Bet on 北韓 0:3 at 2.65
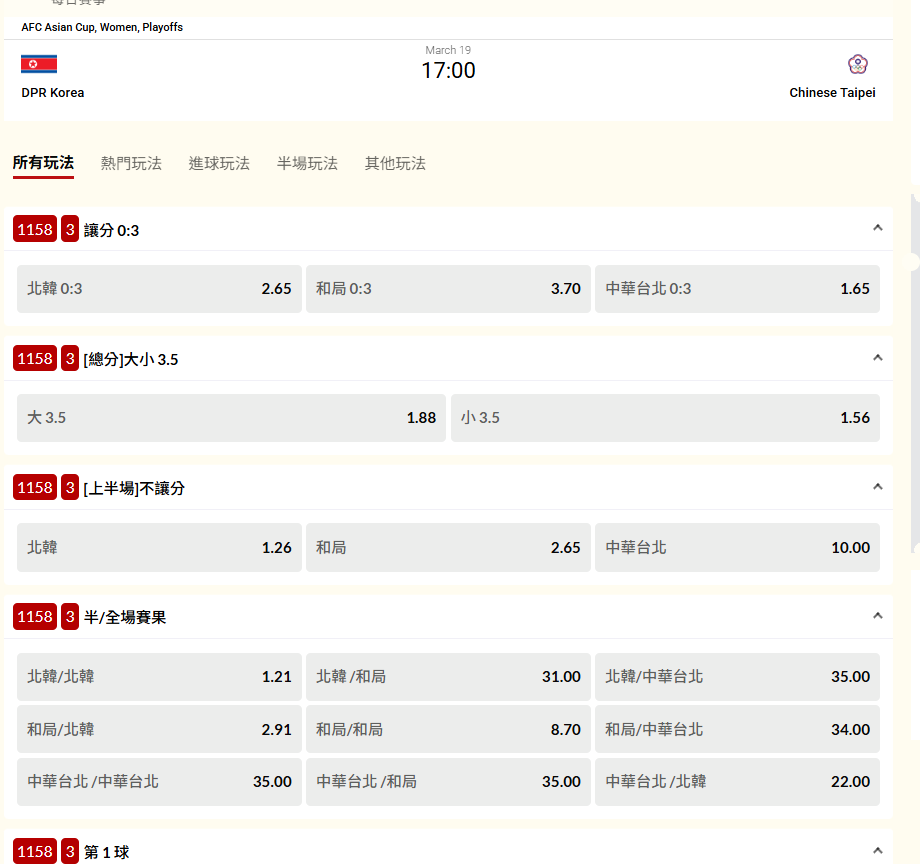 (x=159, y=289)
